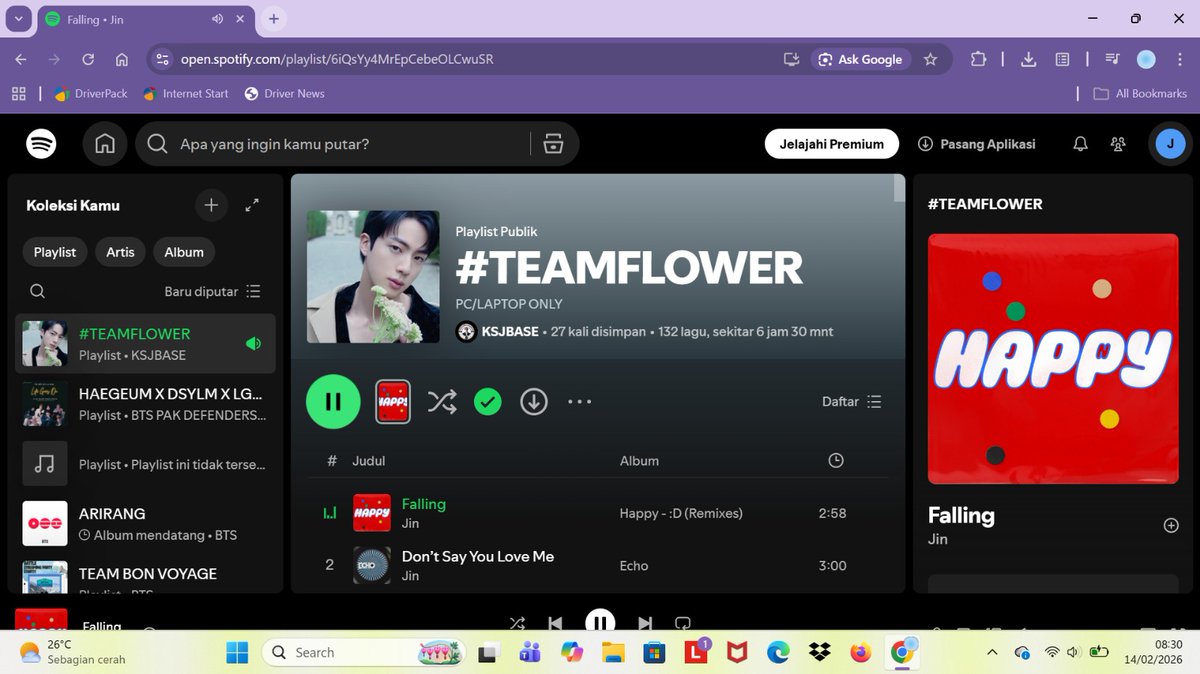Add Falling to liked songs in right panel

pos(1171,526)
